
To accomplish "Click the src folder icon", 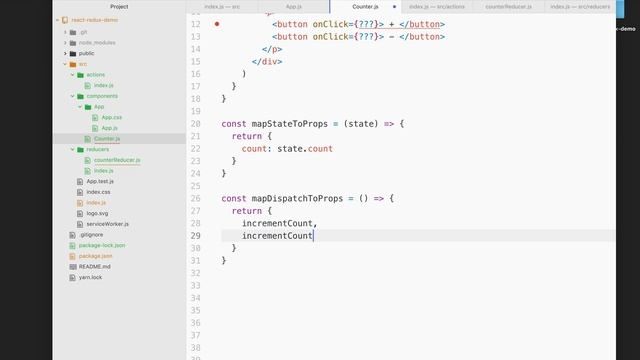I will click(x=73, y=64).
